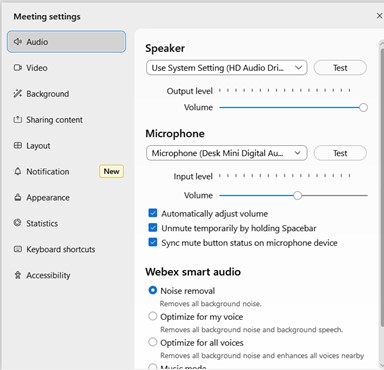Image resolution: width=384 pixels, height=370 pixels.
Task: Select the Layout settings section
Action: (x=67, y=146)
